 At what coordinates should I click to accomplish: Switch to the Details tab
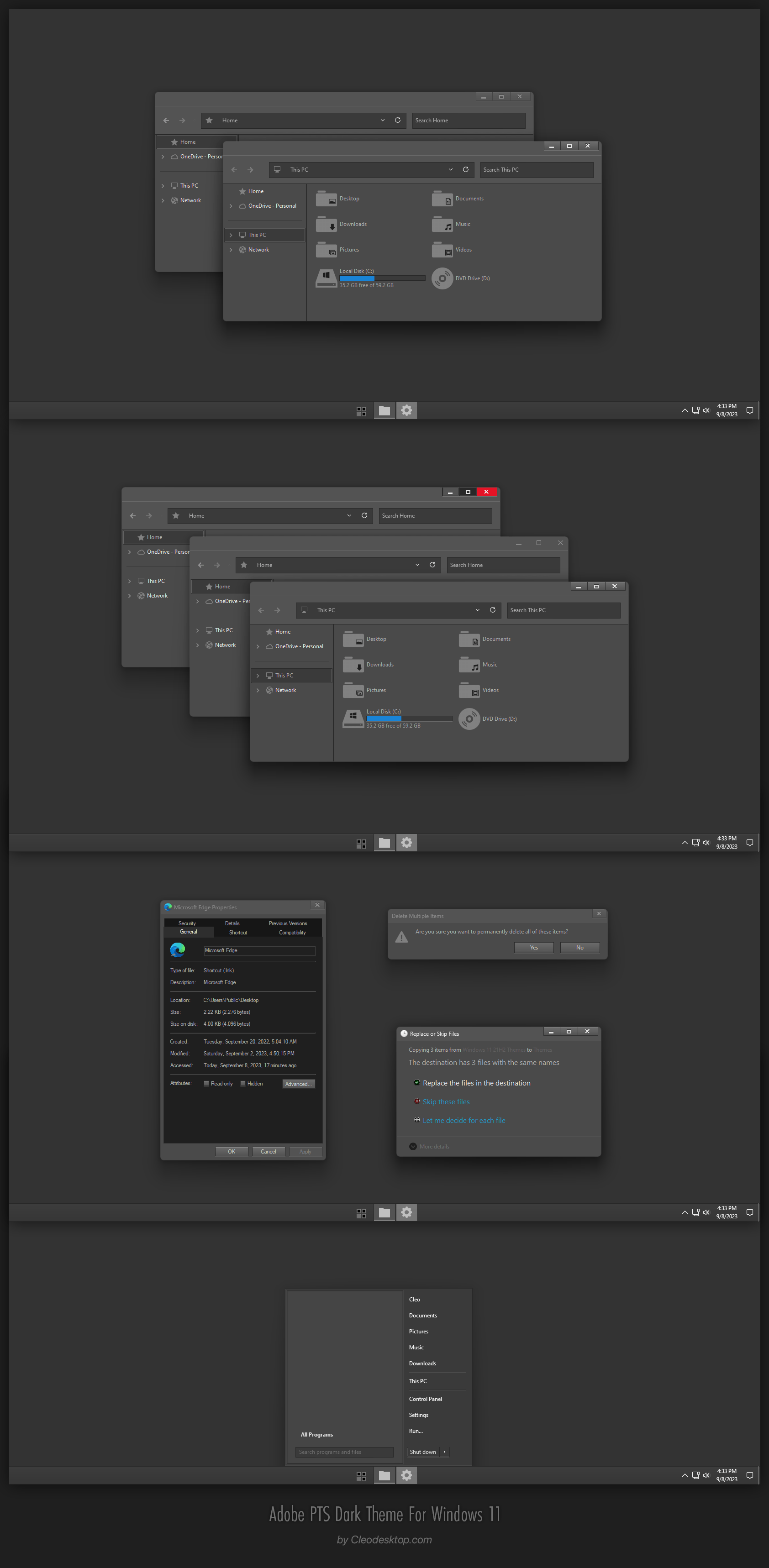coord(232,923)
